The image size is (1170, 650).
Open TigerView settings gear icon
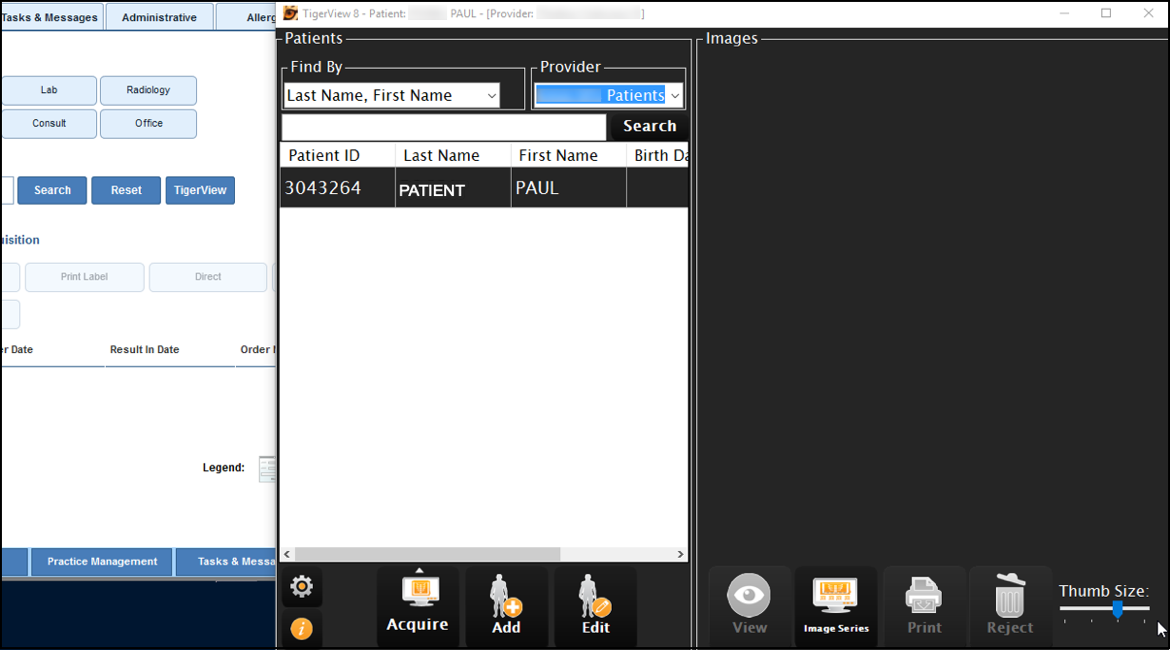(301, 587)
